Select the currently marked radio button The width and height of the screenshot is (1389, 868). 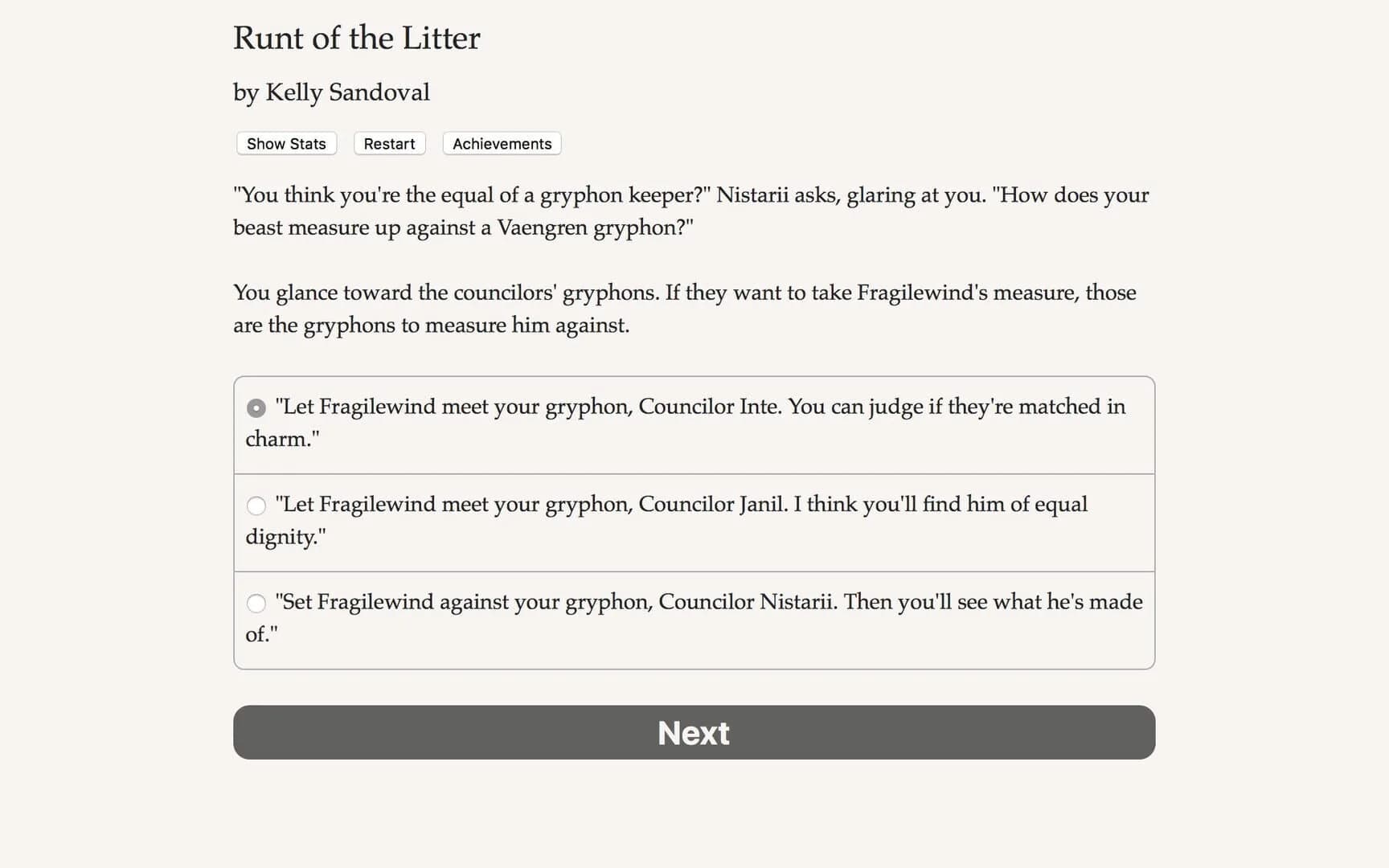point(256,407)
